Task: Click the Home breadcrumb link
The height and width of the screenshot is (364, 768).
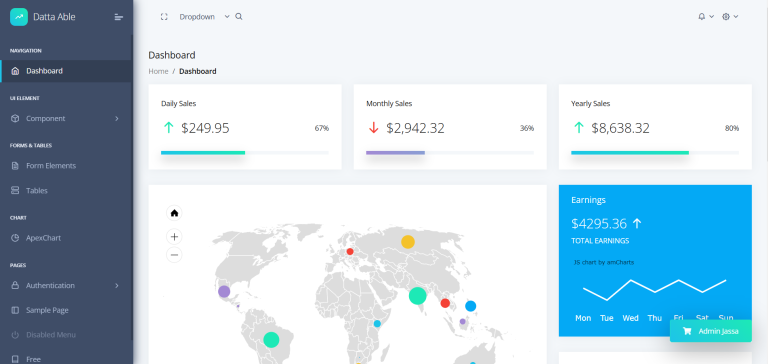Action: click(158, 72)
